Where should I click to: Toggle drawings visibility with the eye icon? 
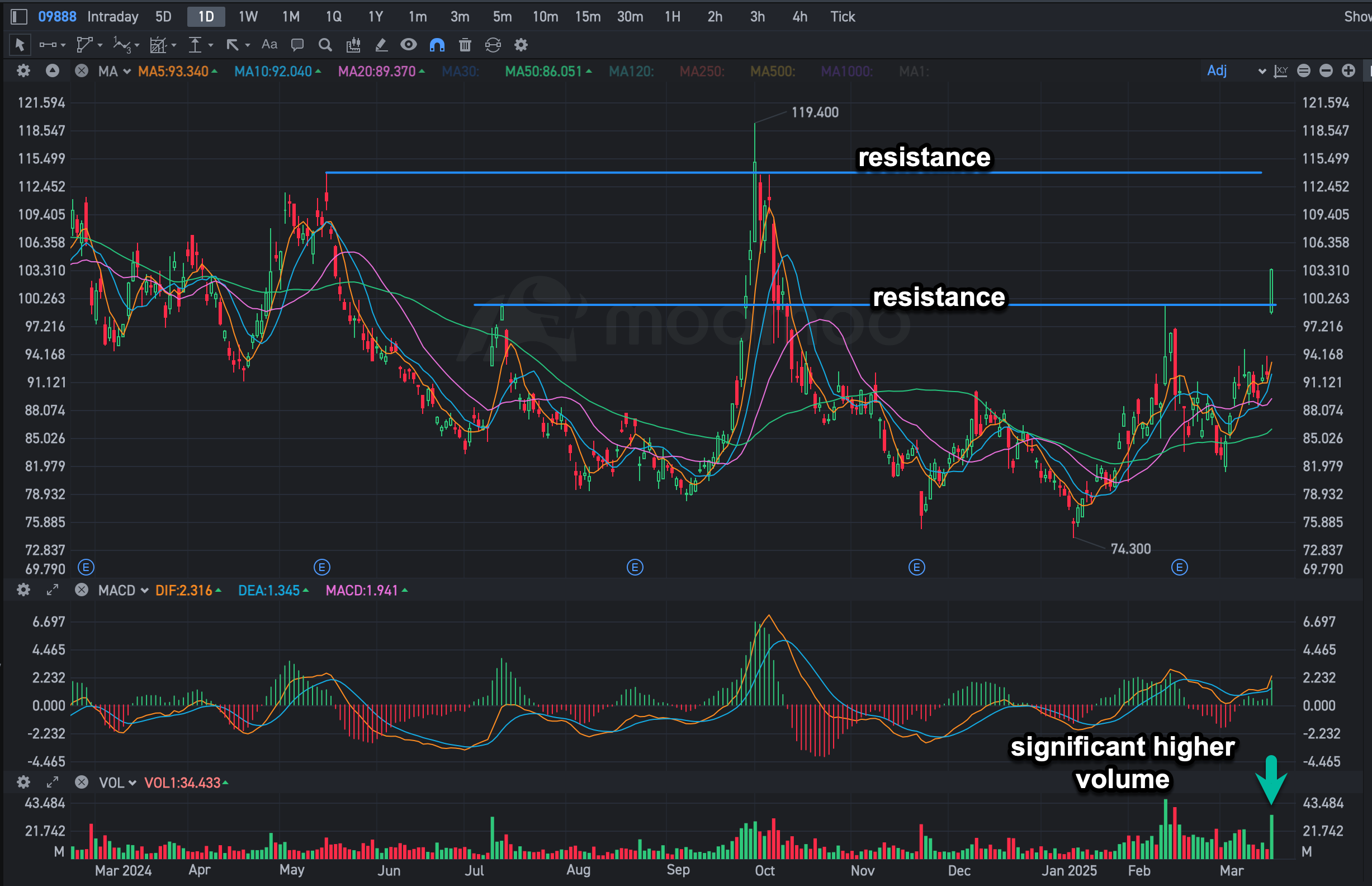click(x=408, y=45)
